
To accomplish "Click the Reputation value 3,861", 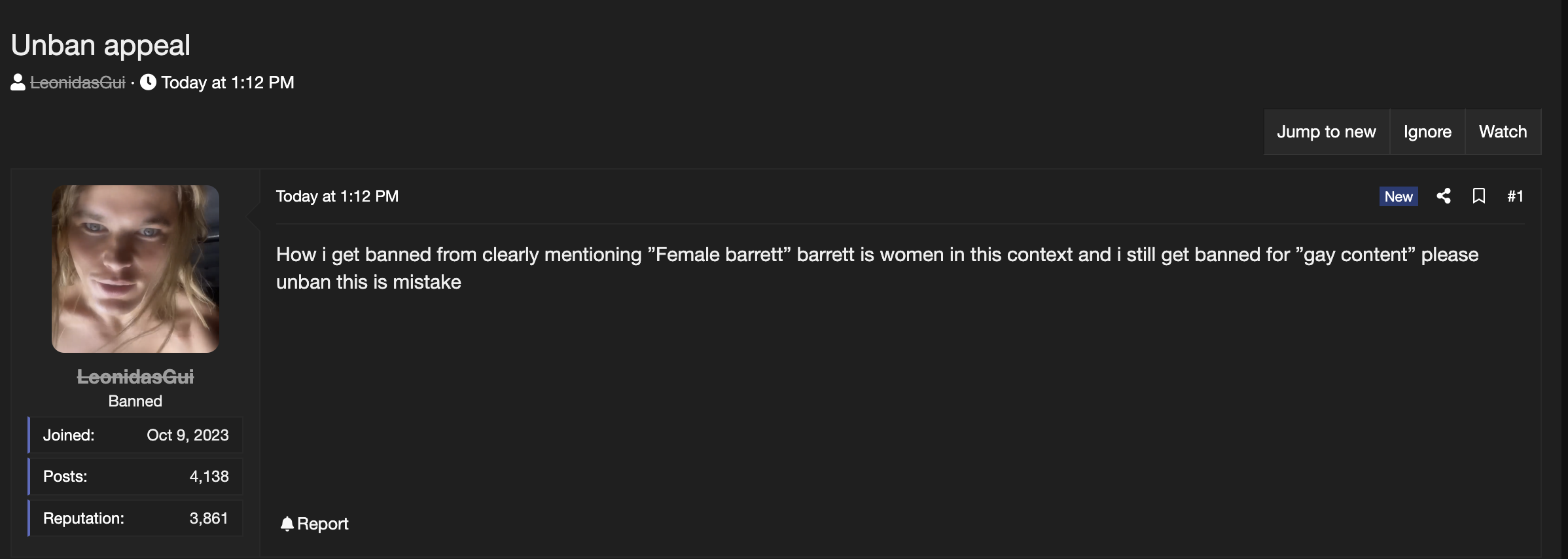I will 209,518.
